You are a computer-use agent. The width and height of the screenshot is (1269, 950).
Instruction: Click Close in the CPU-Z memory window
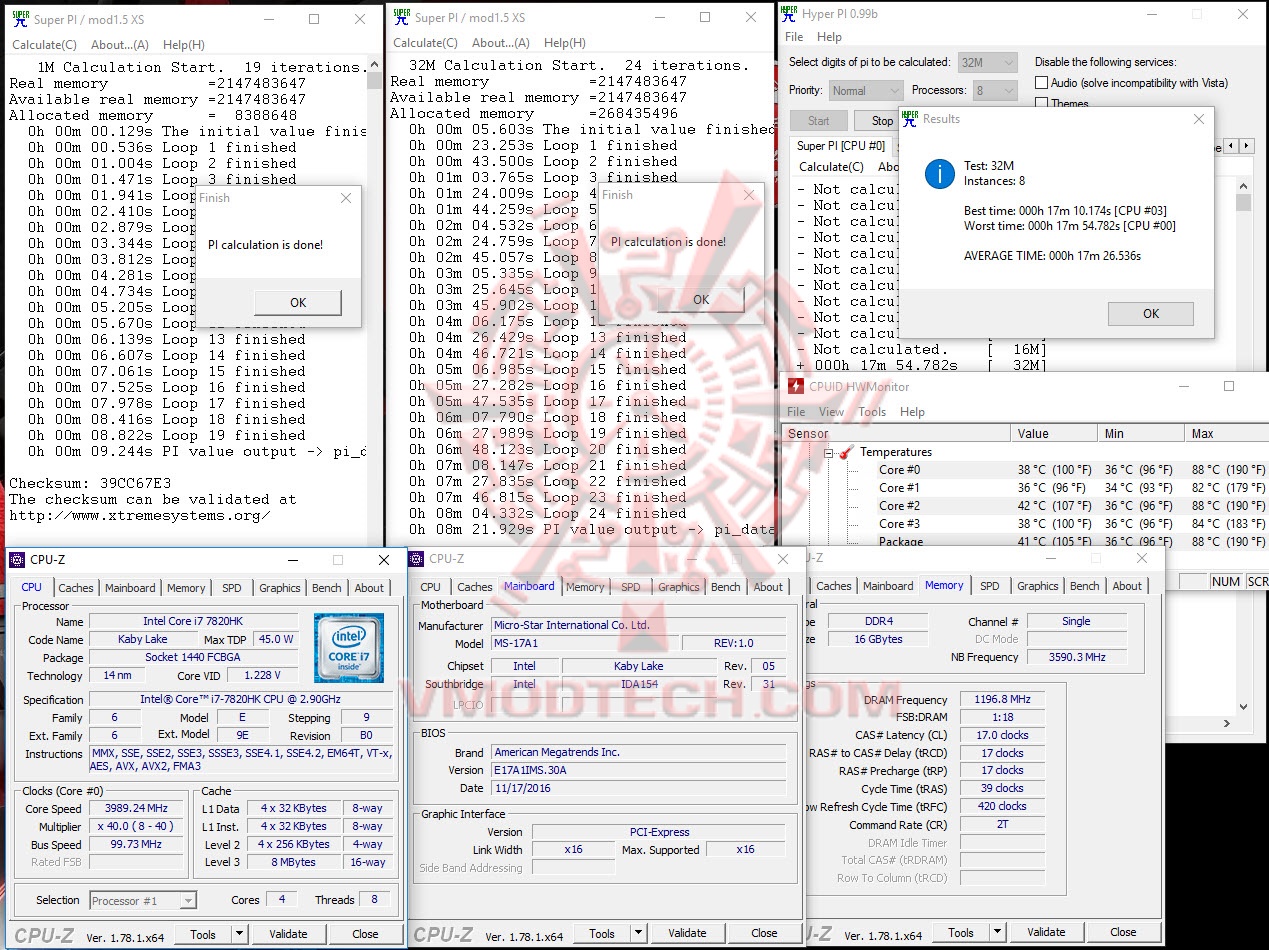[x=1123, y=932]
